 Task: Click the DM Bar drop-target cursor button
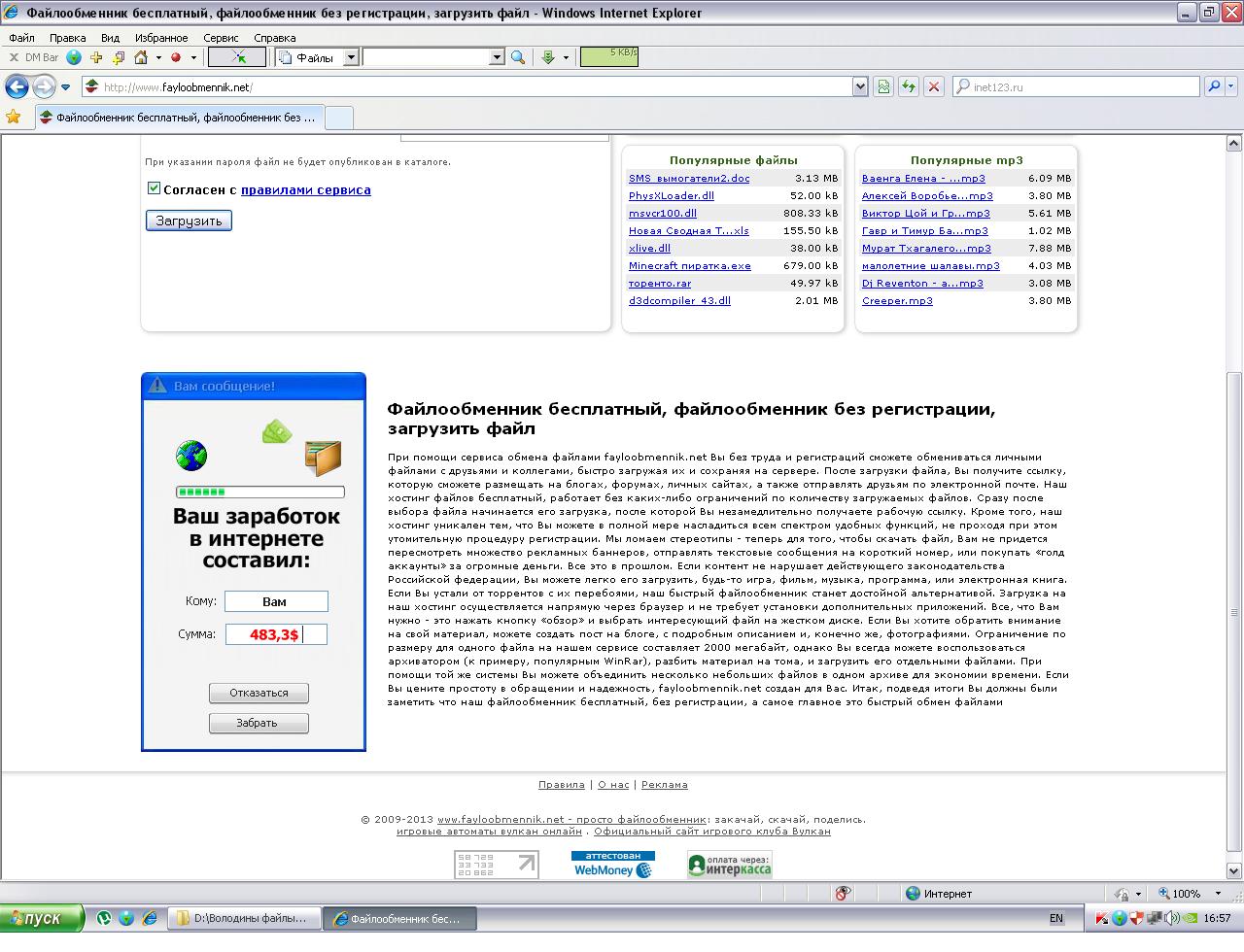pos(237,57)
